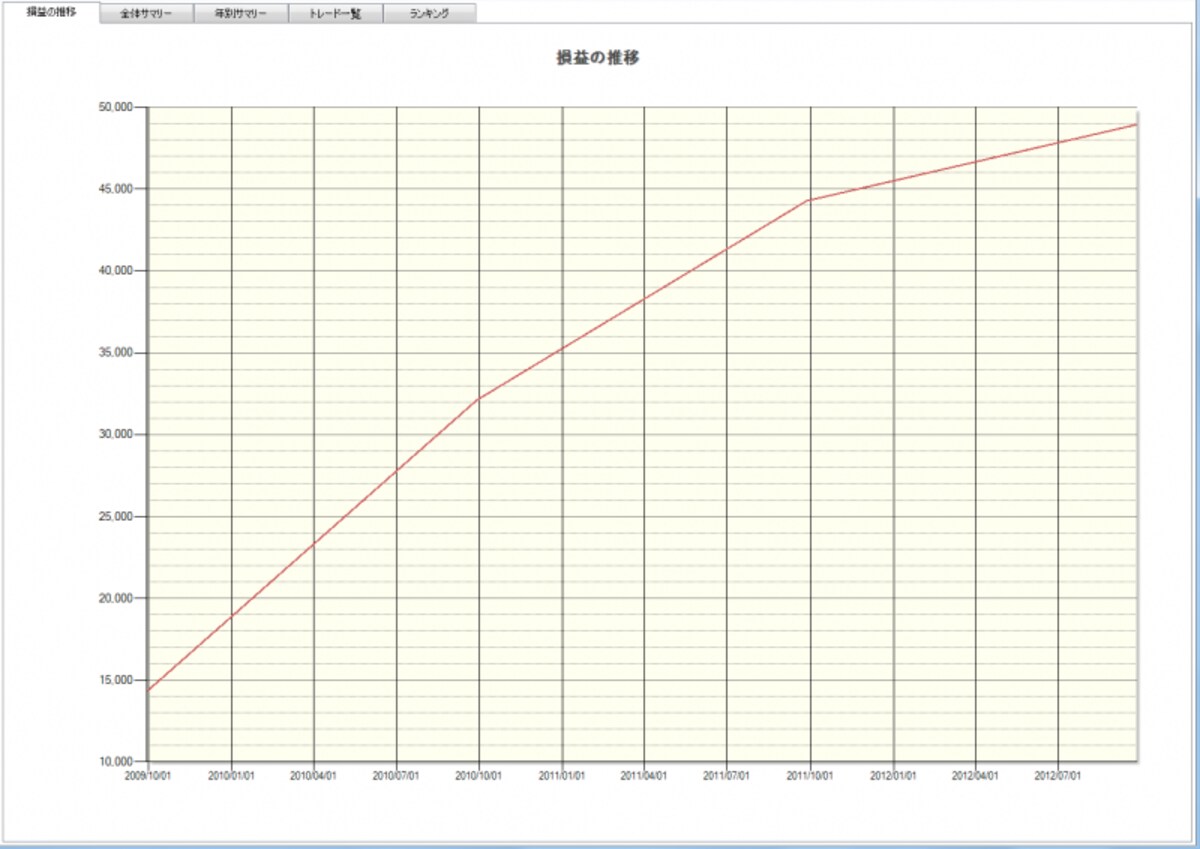
Task: Click the line's bend at 2010/10/01
Action: tap(479, 399)
